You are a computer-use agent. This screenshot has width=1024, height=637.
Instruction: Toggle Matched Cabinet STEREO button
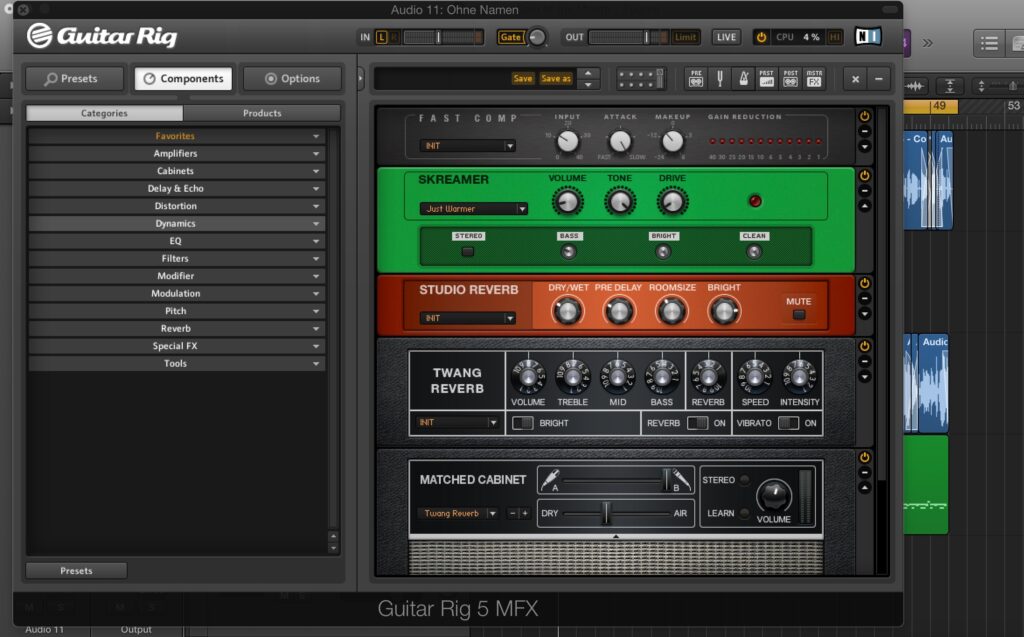pyautogui.click(x=744, y=480)
